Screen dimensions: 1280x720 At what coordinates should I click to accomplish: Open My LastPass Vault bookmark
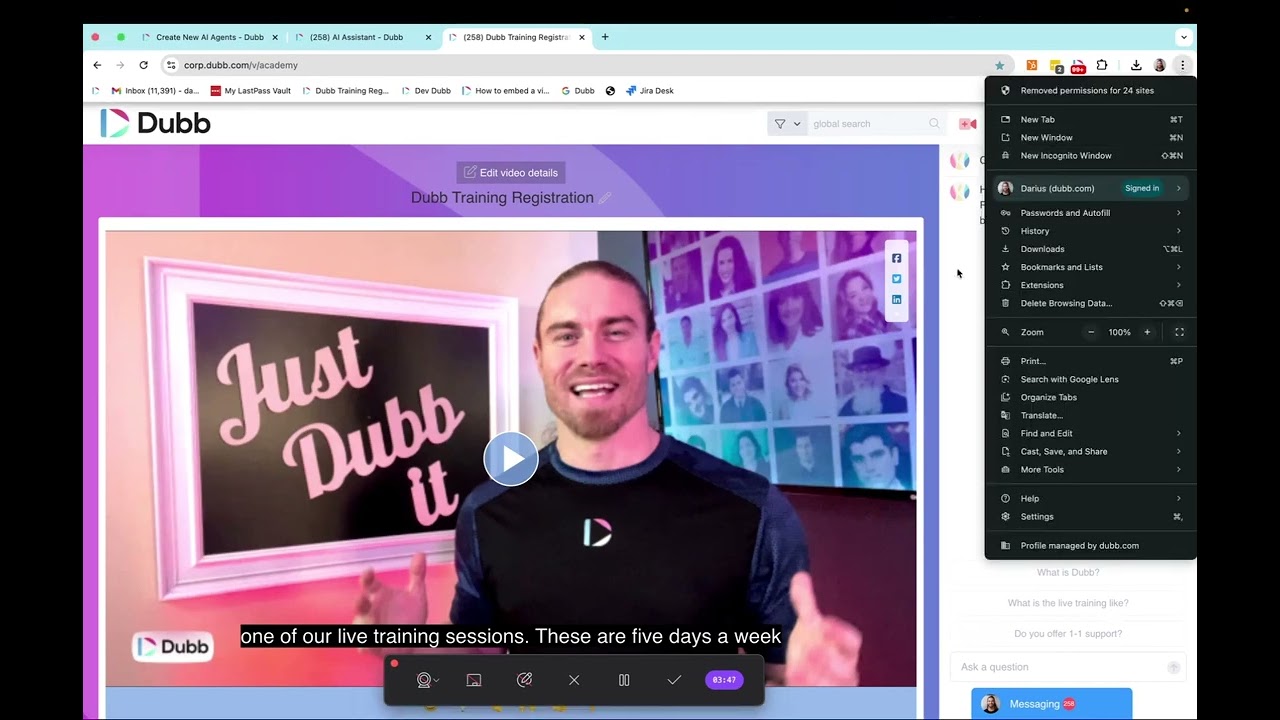[x=251, y=91]
